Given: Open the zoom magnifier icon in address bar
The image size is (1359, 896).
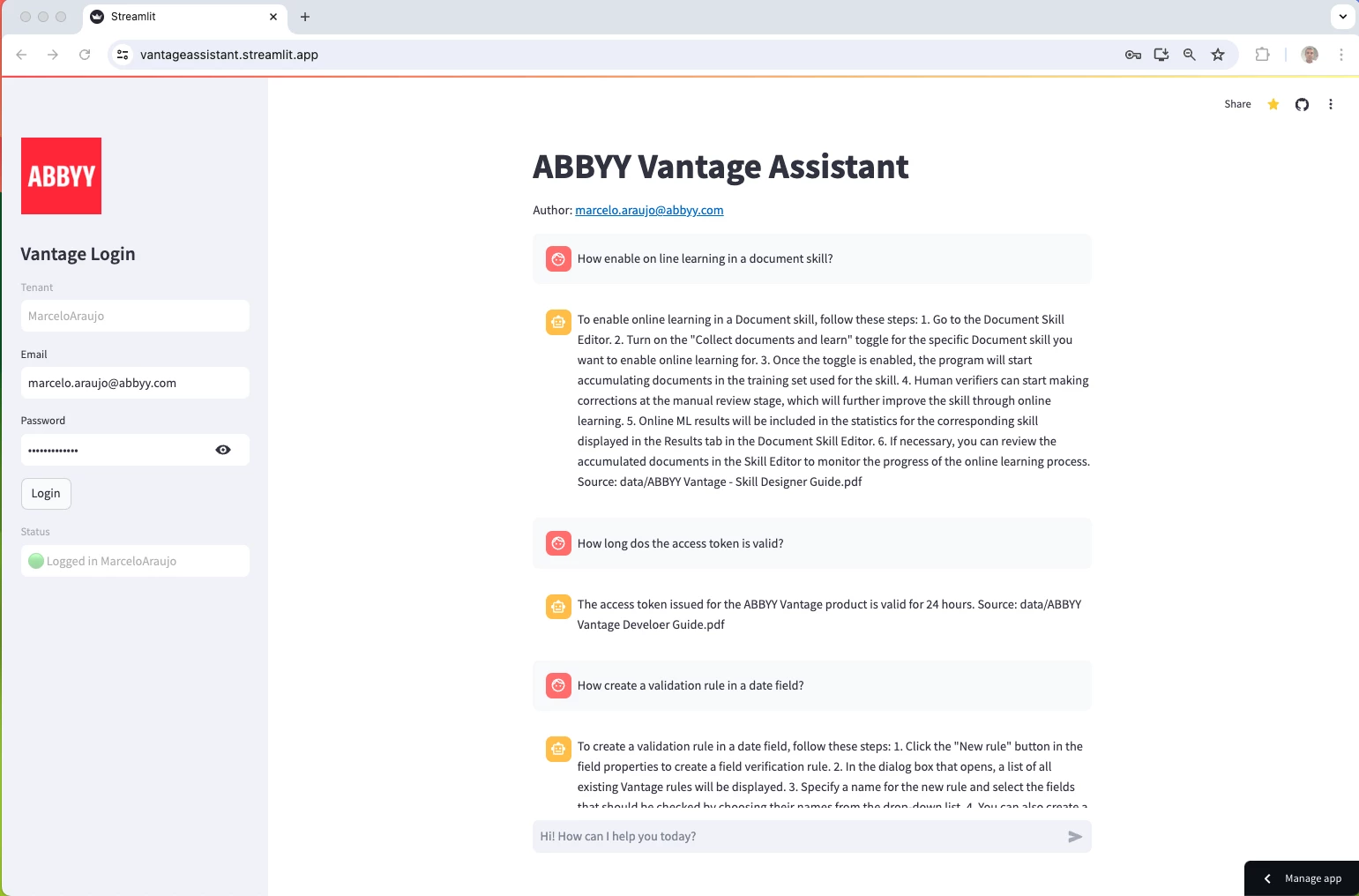Looking at the screenshot, I should pos(1190,55).
